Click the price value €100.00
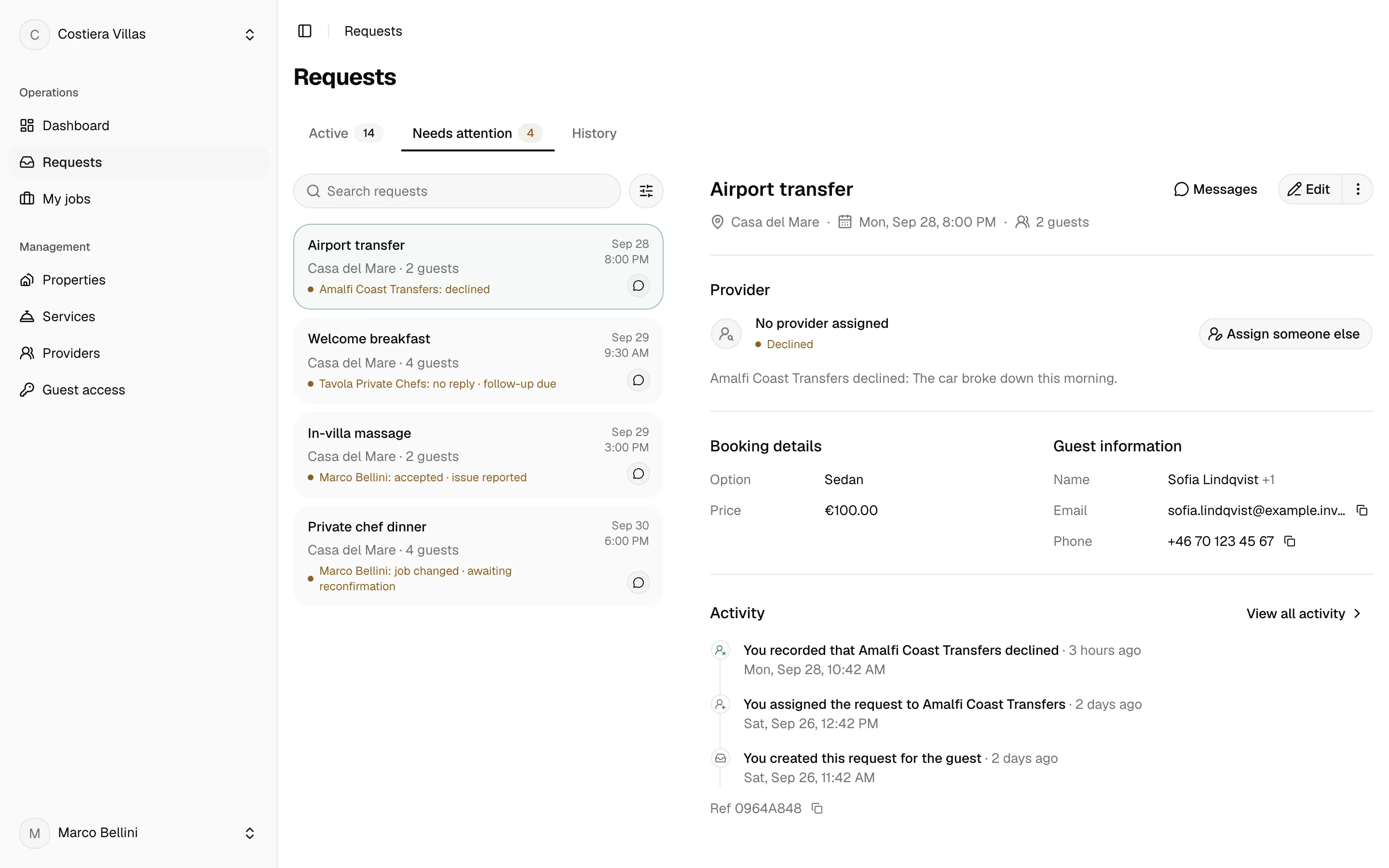The image size is (1389, 868). [851, 510]
